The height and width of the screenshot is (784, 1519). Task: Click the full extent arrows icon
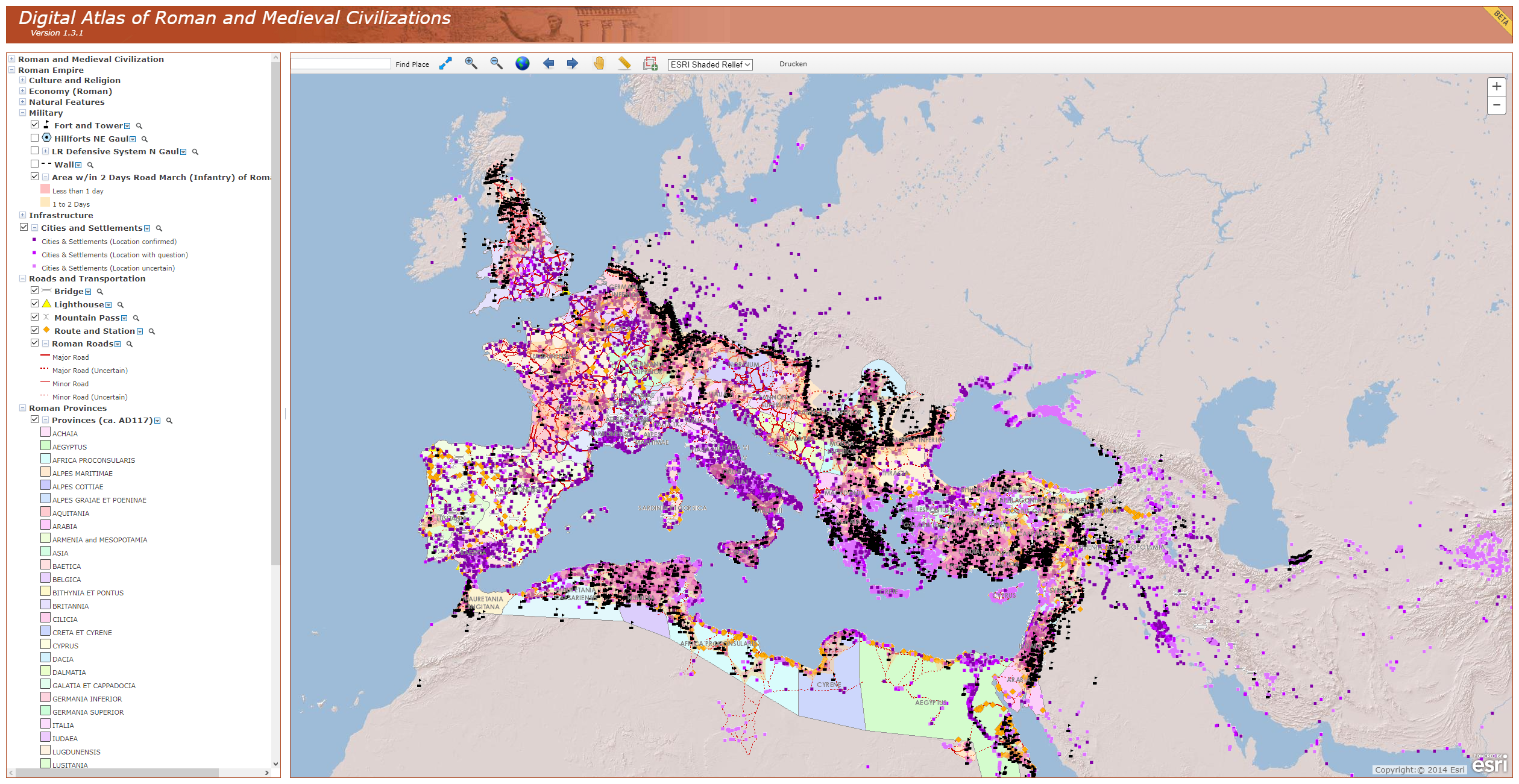pyautogui.click(x=445, y=63)
